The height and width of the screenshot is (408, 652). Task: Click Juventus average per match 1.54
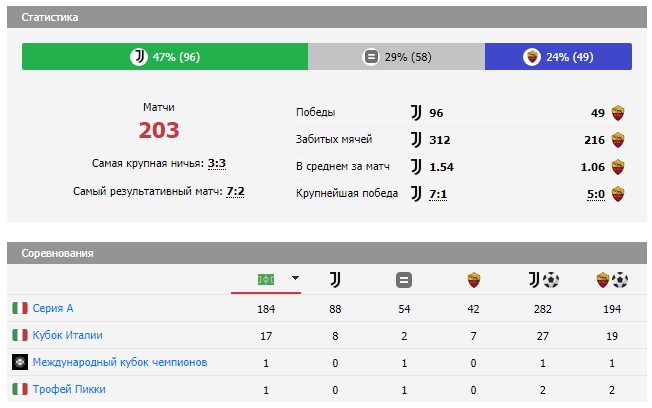point(442,167)
